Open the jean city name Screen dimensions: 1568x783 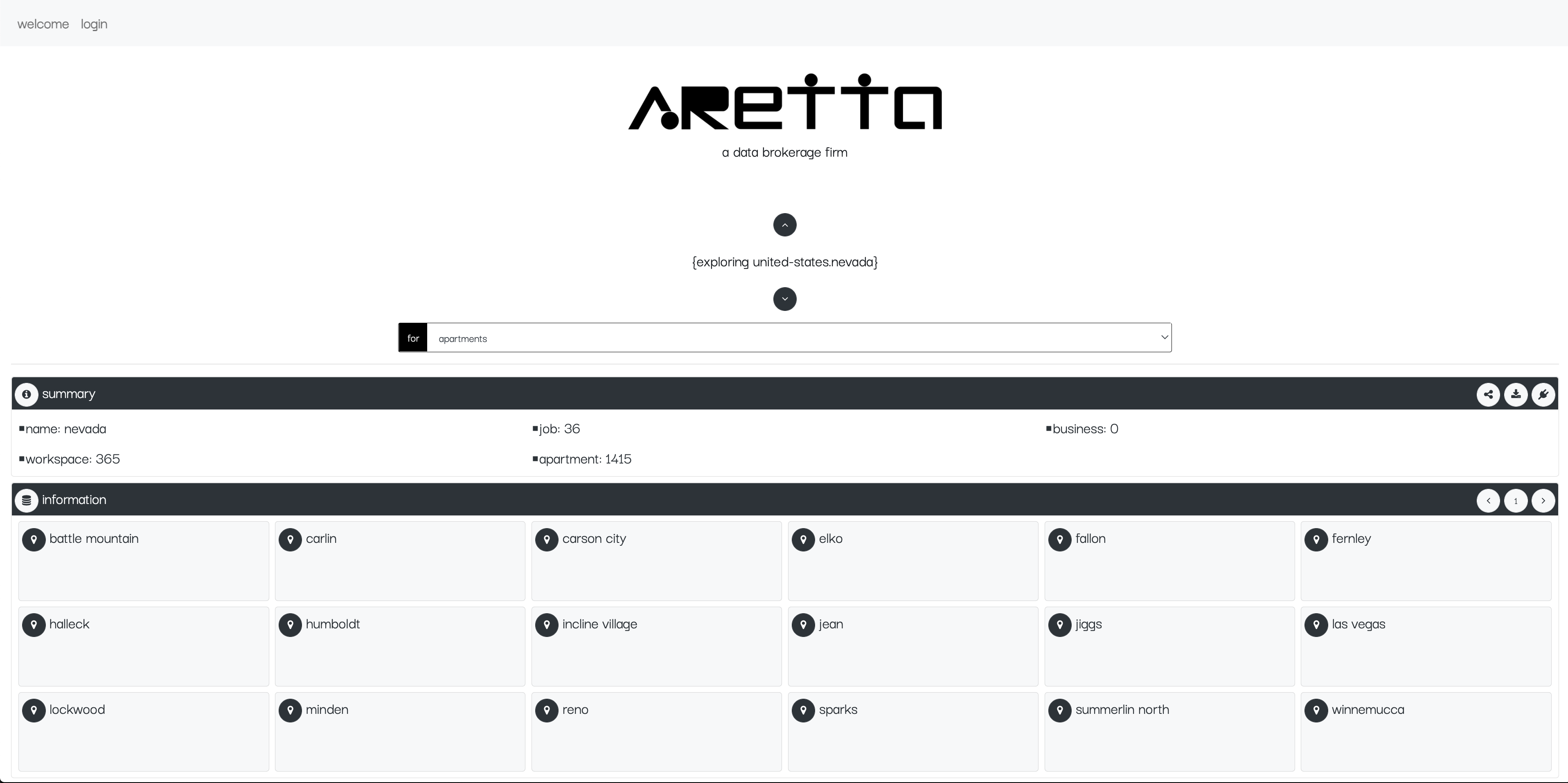pos(831,624)
